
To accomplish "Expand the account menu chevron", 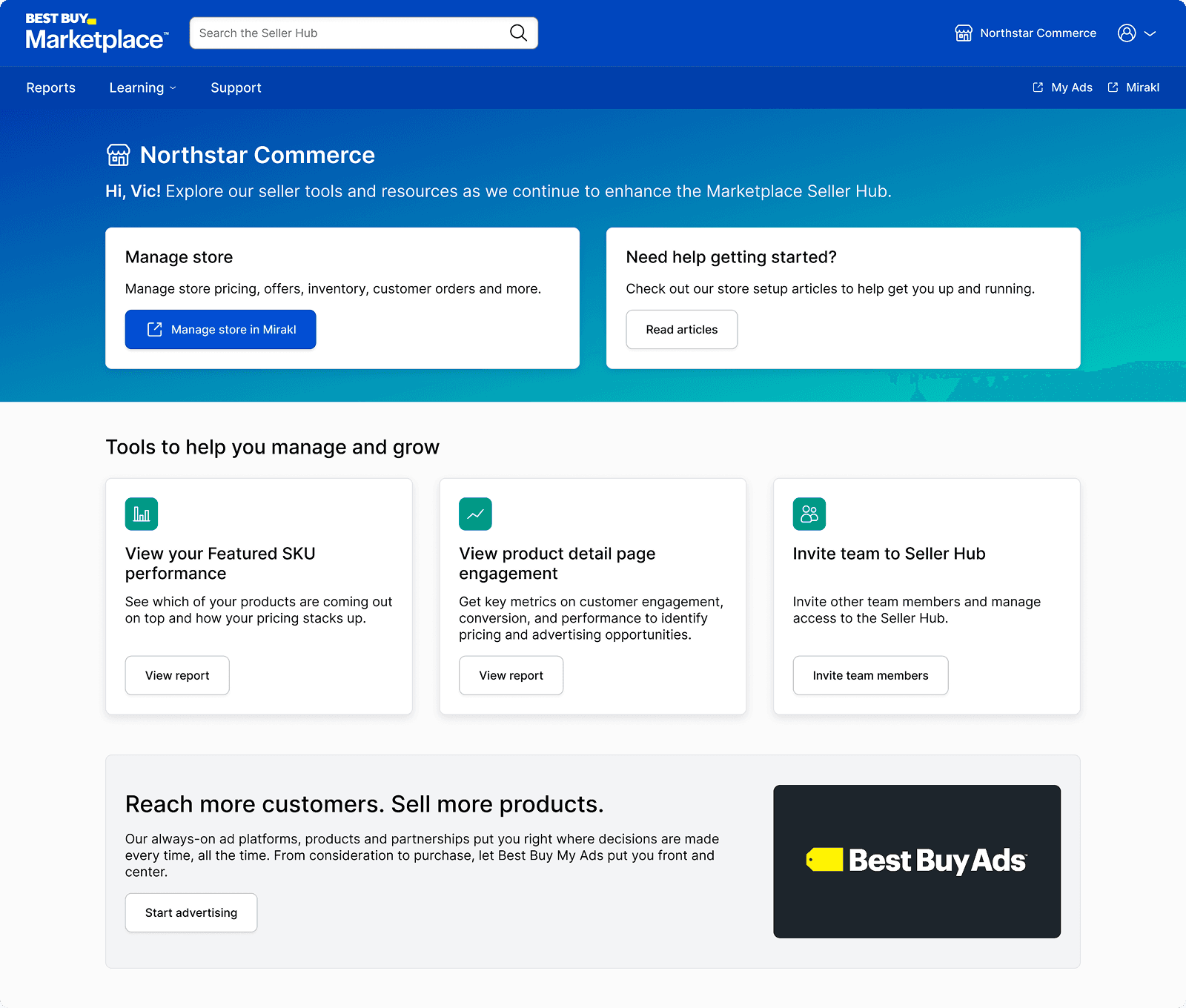I will coord(1150,33).
